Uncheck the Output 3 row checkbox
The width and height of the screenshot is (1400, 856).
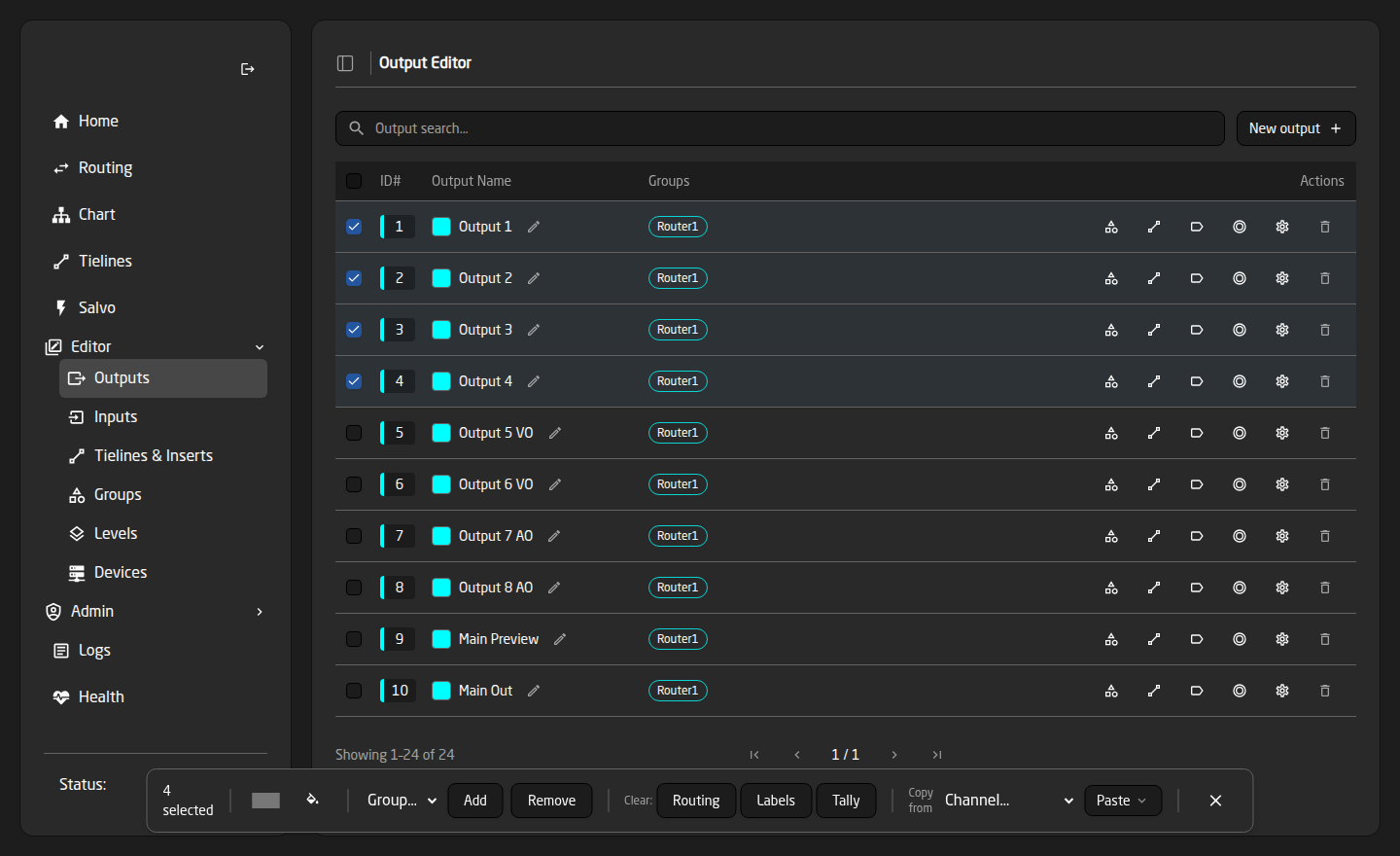[x=354, y=330]
